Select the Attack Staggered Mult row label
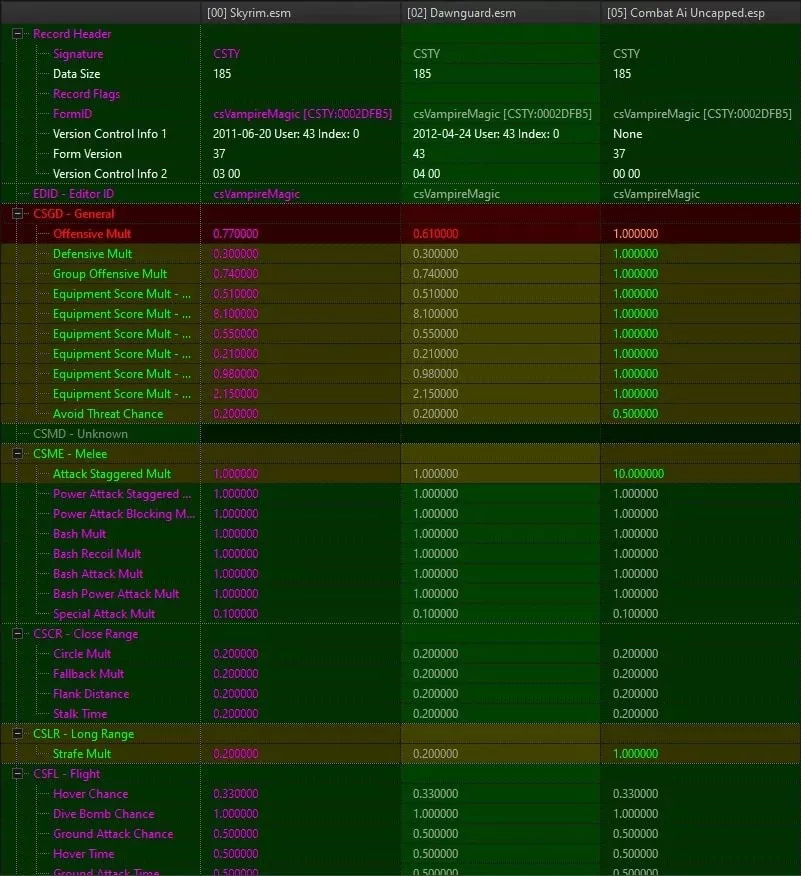801x876 pixels. 112,474
